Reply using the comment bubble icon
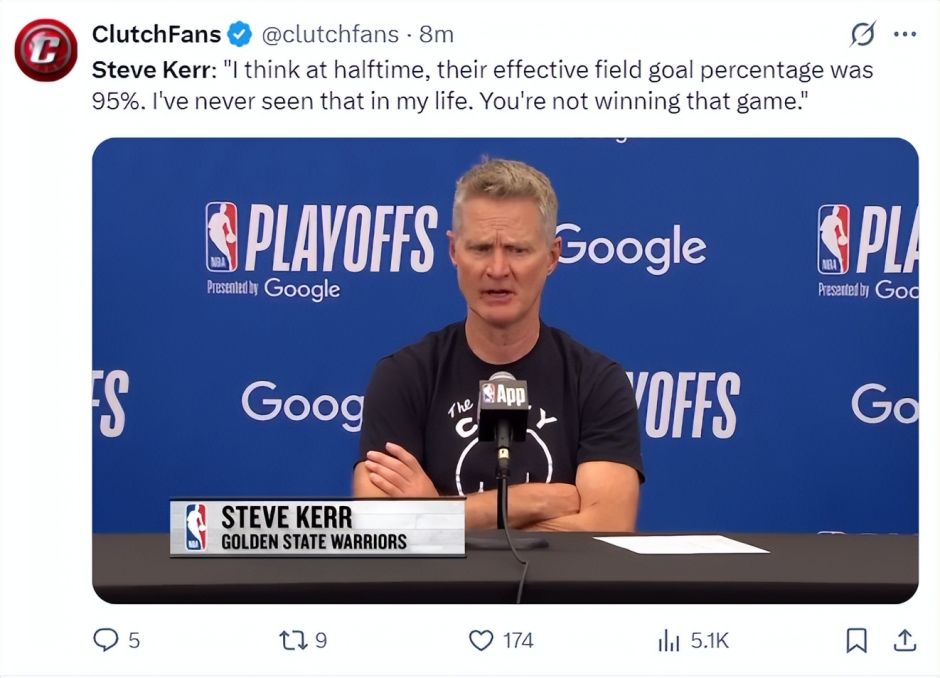Viewport: 940px width, 678px height. (x=106, y=640)
